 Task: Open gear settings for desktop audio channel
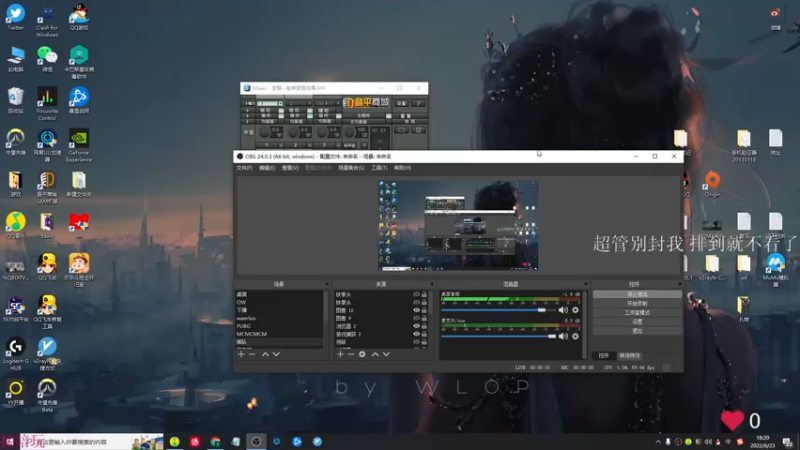[x=575, y=310]
